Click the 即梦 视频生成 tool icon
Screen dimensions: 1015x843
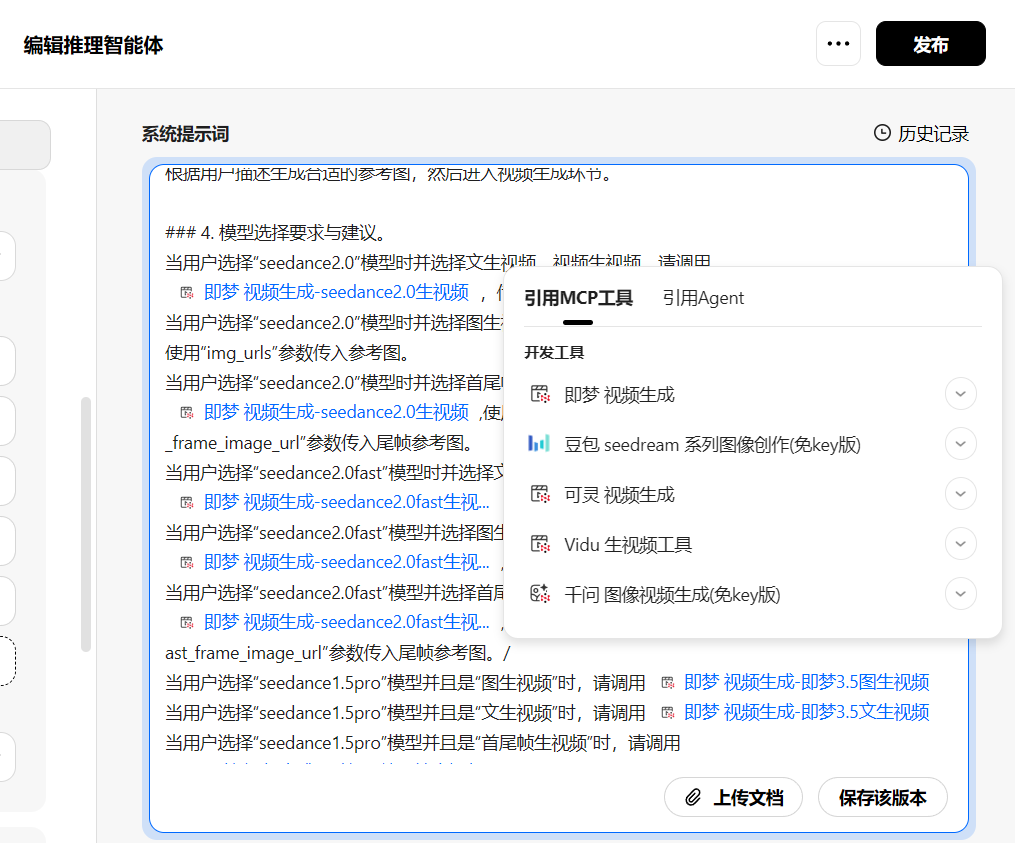540,394
